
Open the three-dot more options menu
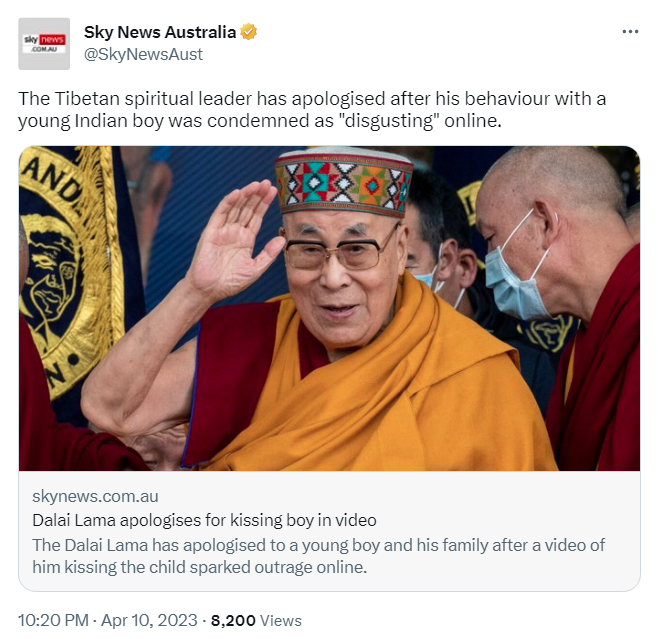630,31
